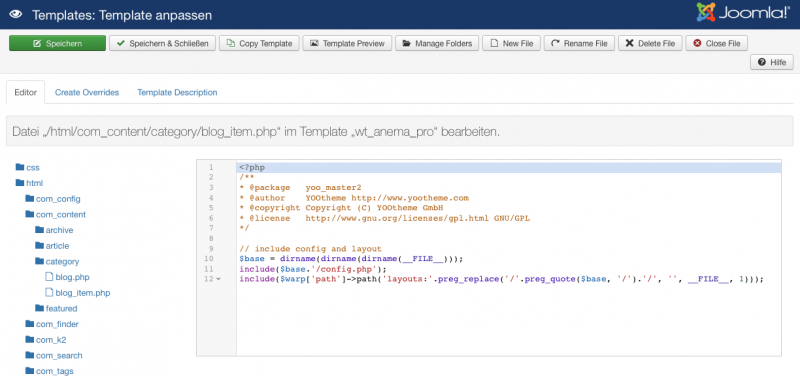Click the Copy Template button
This screenshot has height=376, width=800.
tap(259, 43)
